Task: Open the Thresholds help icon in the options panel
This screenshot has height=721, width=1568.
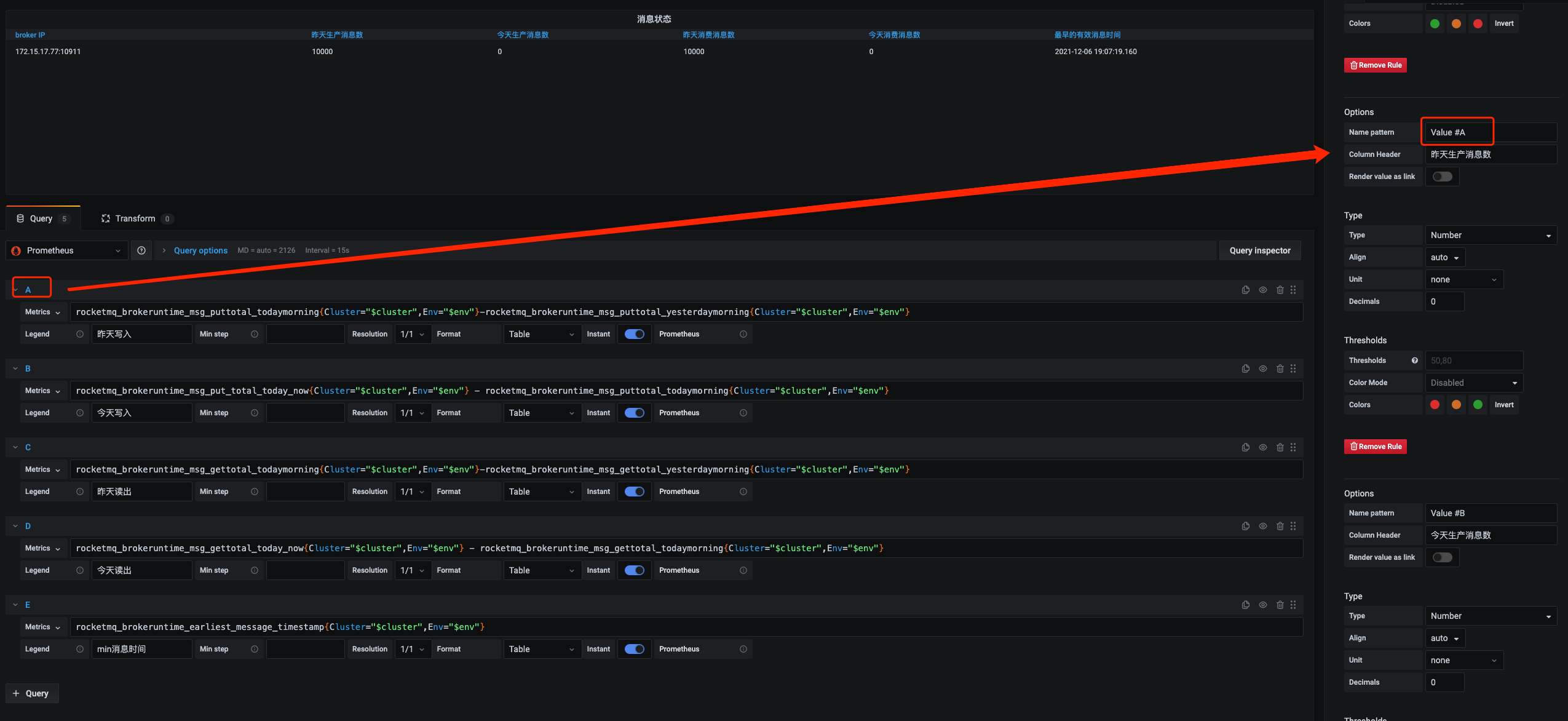Action: tap(1414, 360)
